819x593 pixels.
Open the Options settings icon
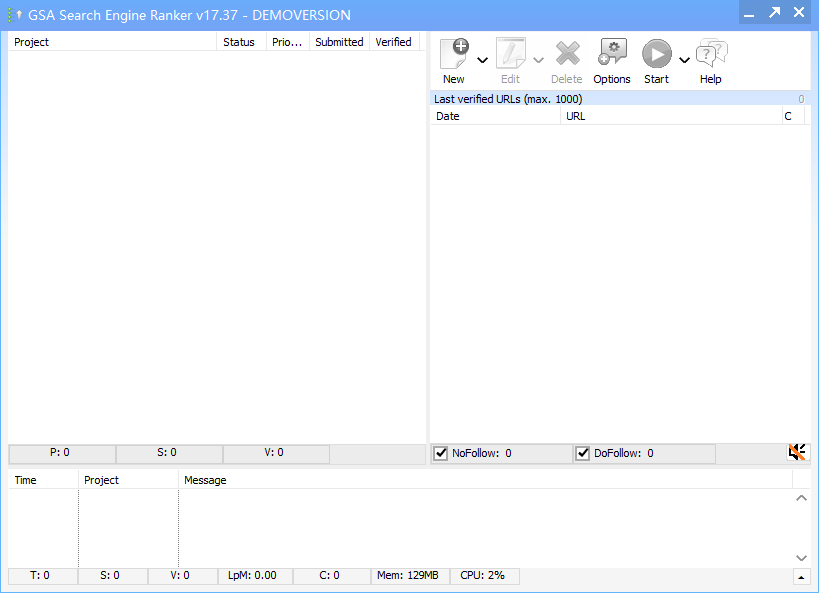[612, 52]
